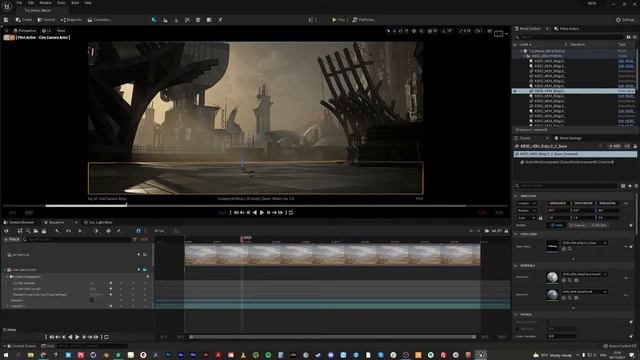
Task: Open the Lit view mode dropdown
Action: coord(47,31)
